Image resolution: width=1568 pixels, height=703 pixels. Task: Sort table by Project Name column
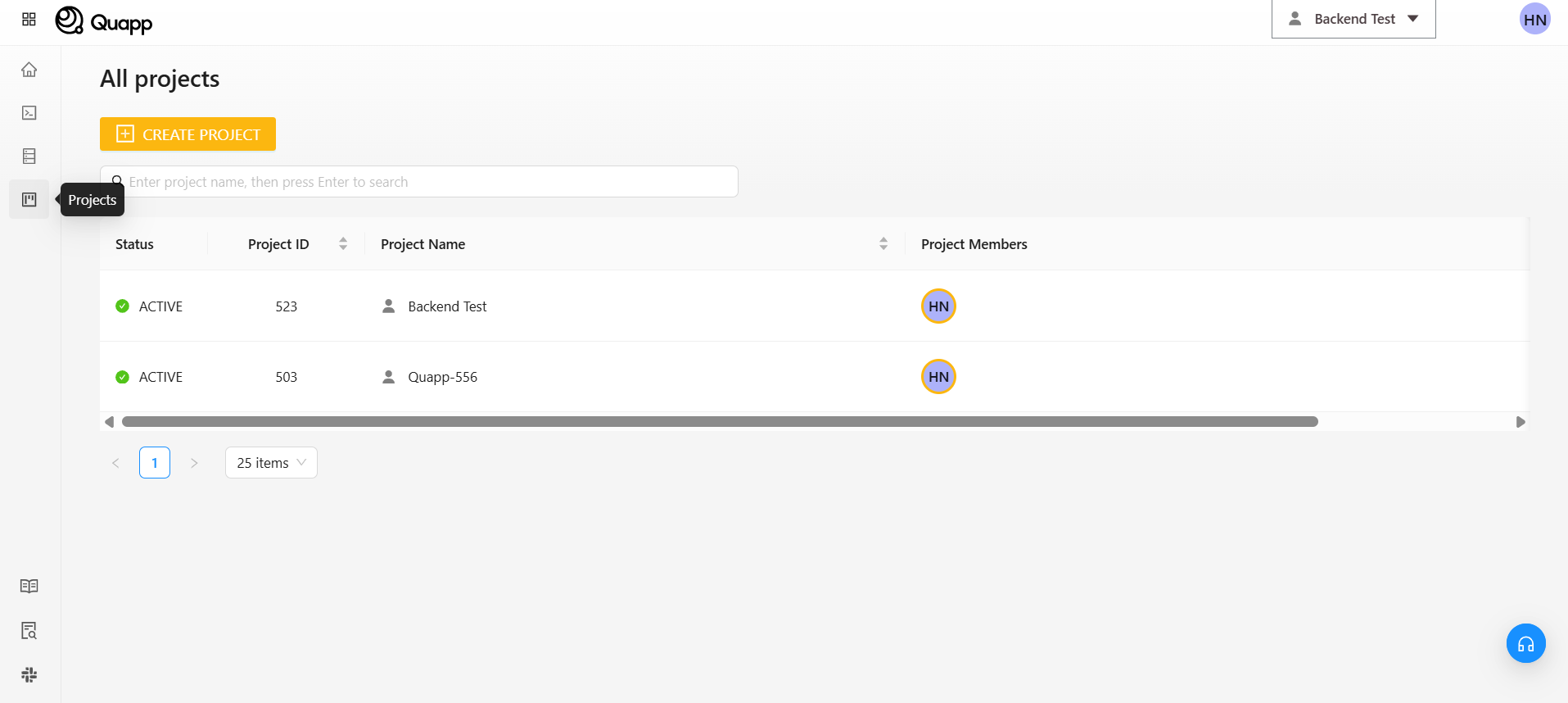tap(883, 244)
